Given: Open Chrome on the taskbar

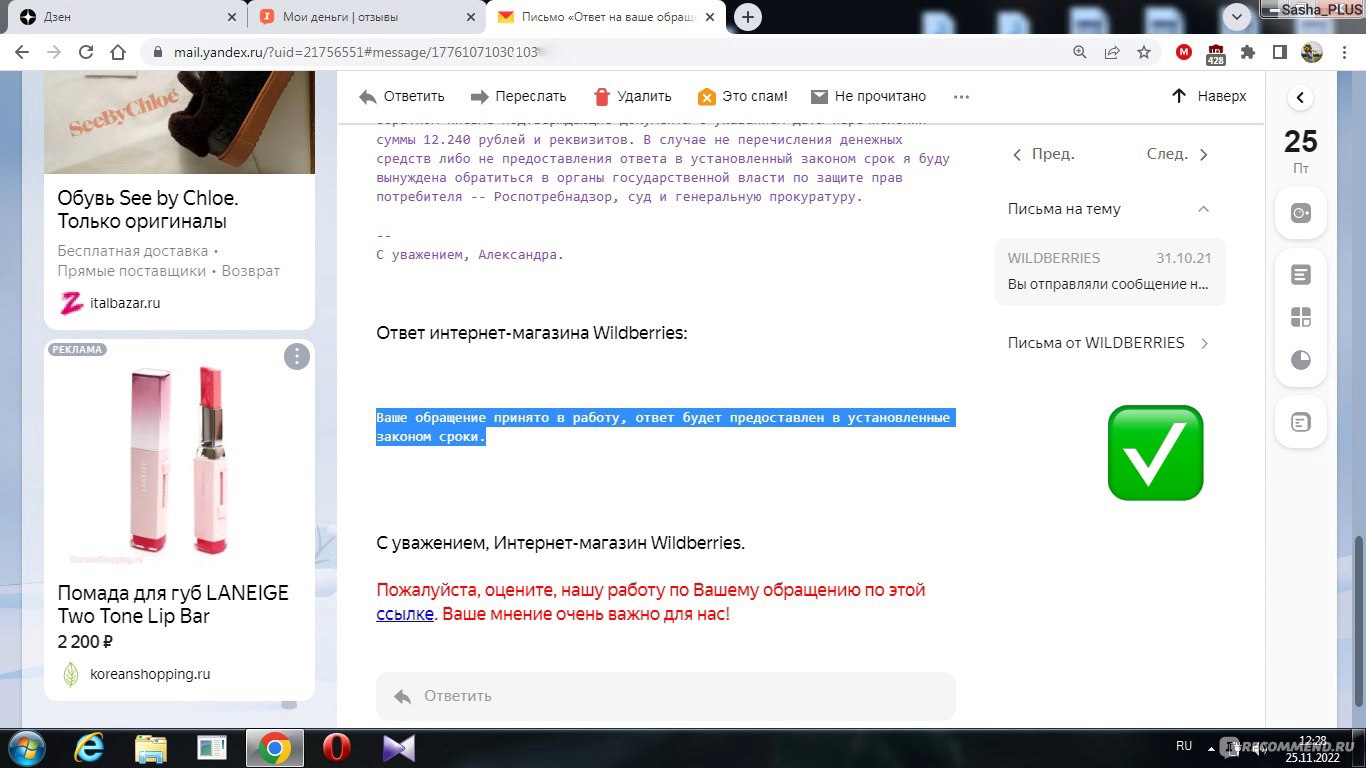Looking at the screenshot, I should [x=274, y=748].
